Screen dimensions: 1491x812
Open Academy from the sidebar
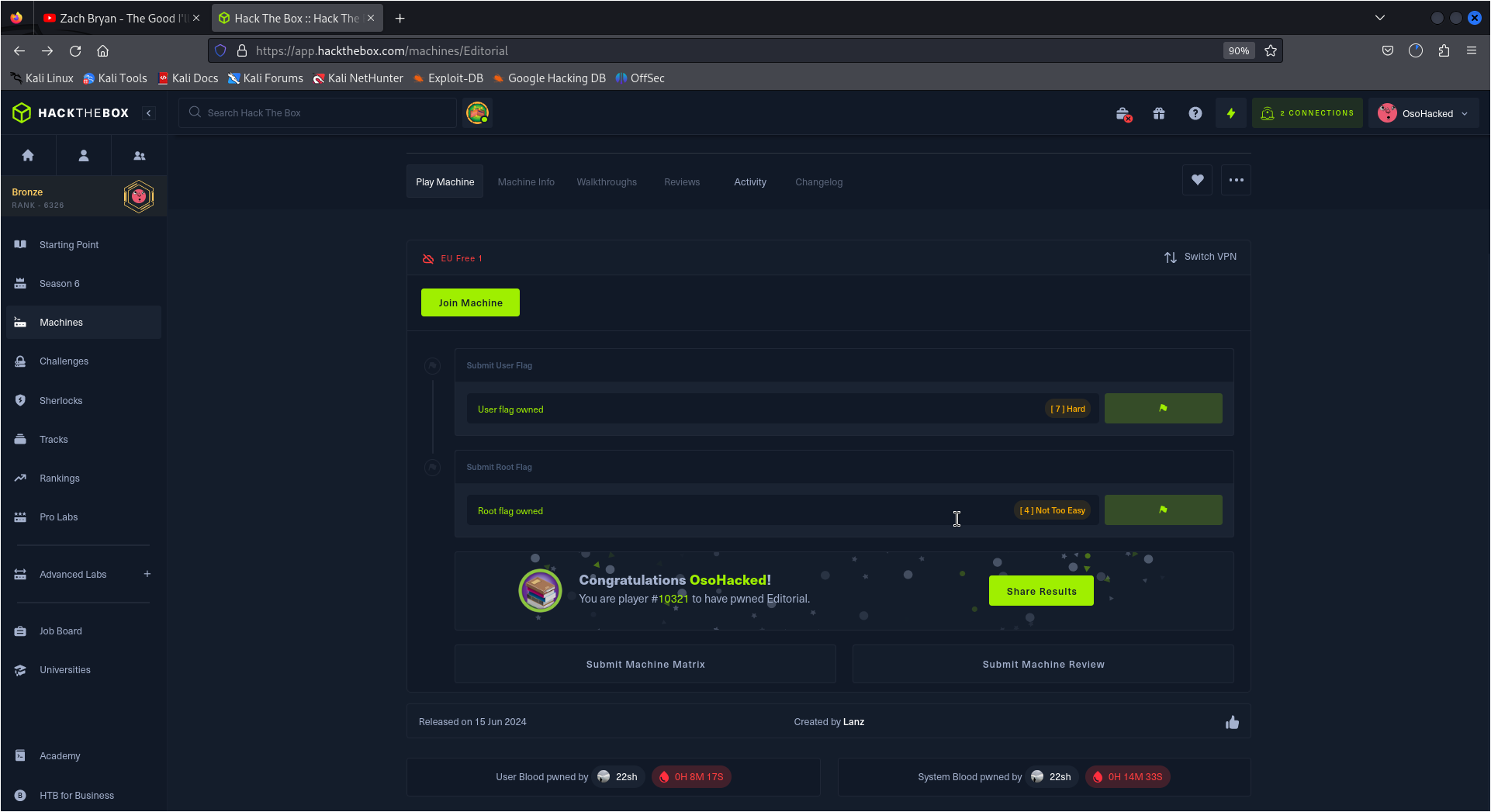click(84, 756)
